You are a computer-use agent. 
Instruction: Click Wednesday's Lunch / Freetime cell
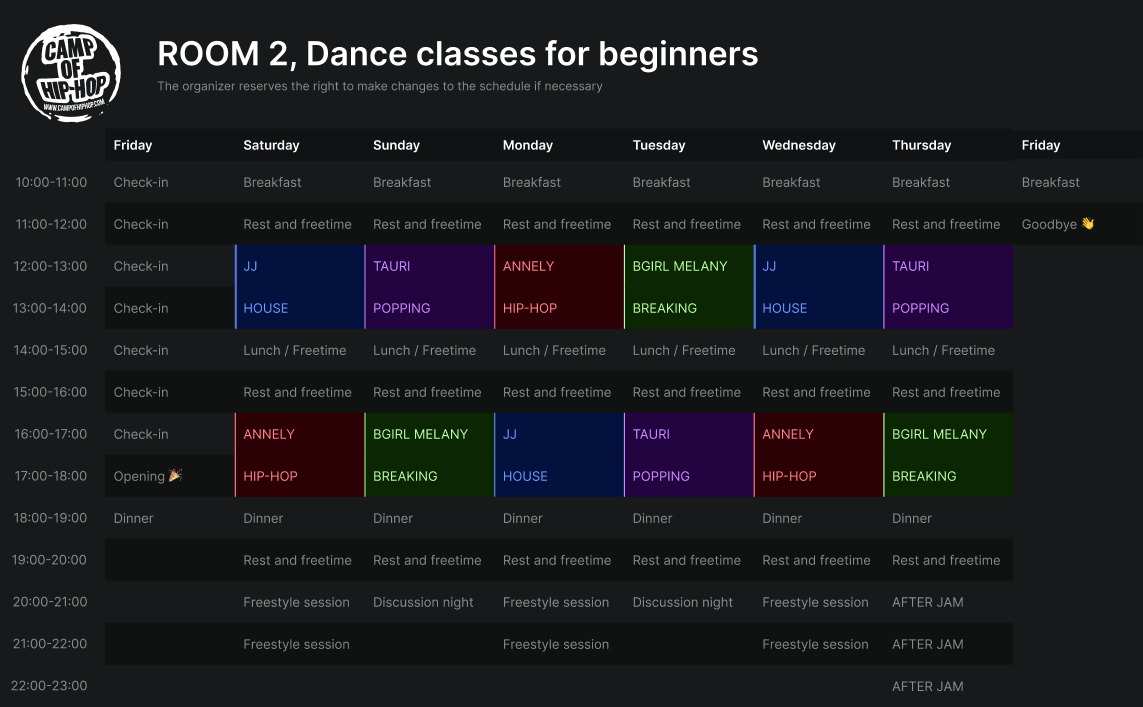pyautogui.click(x=813, y=350)
